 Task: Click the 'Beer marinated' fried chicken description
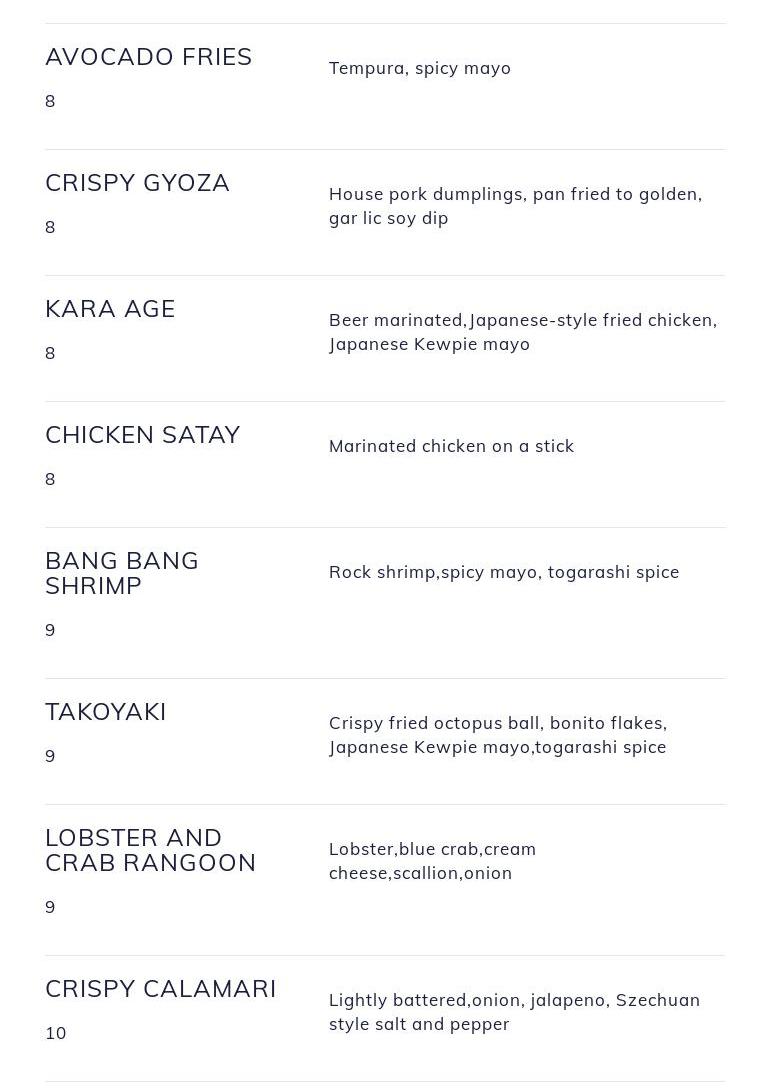(523, 332)
